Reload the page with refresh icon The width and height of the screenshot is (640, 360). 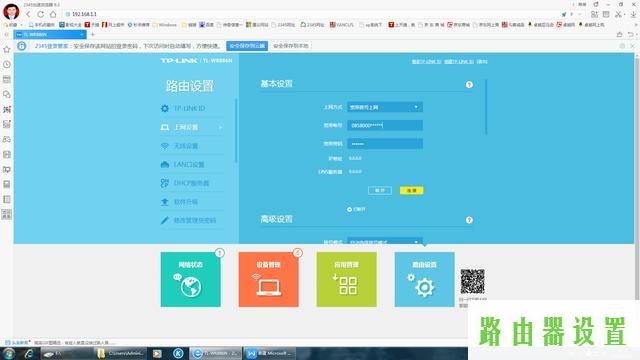40,14
